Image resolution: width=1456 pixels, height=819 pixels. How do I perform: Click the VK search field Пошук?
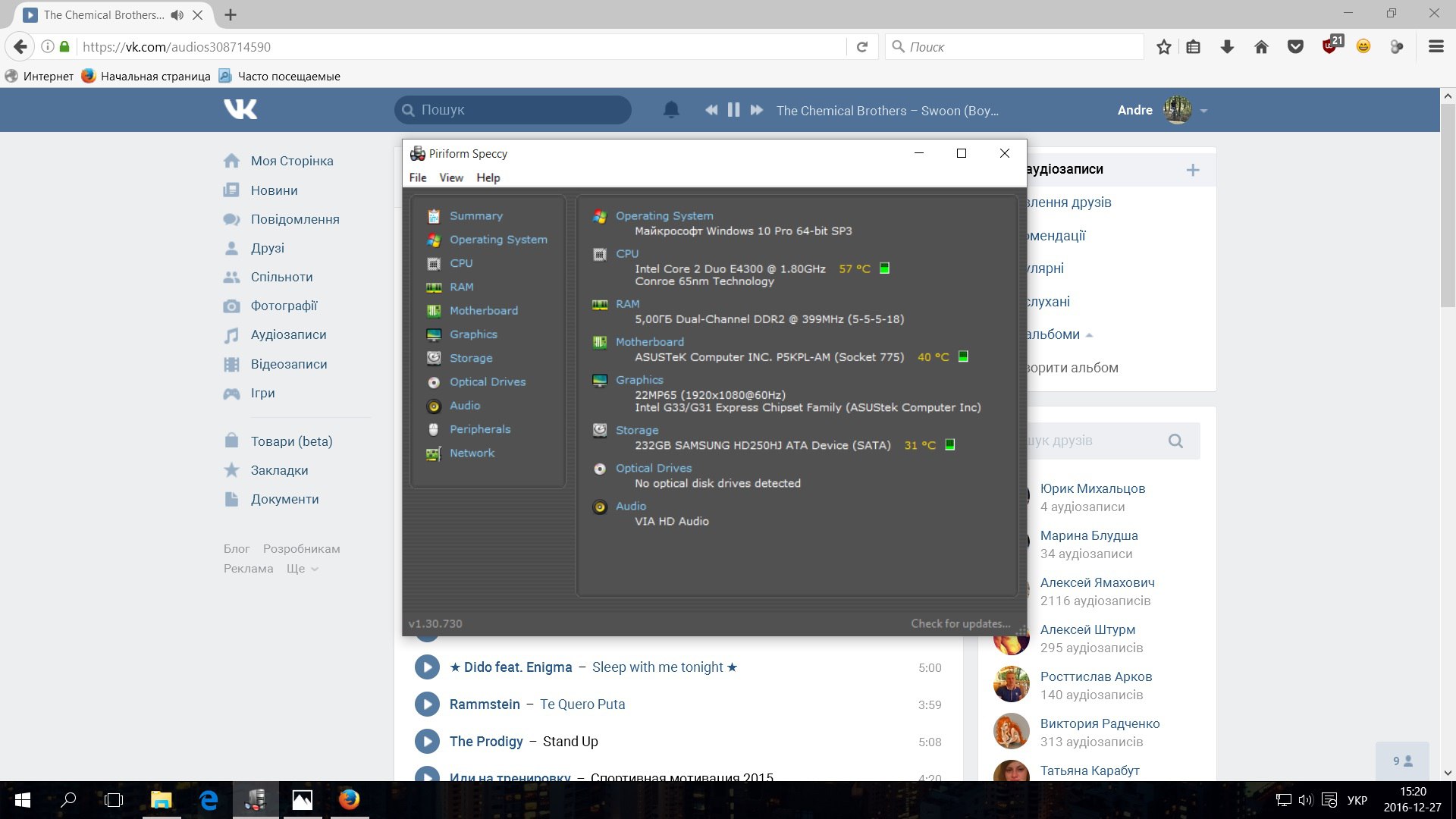513,110
